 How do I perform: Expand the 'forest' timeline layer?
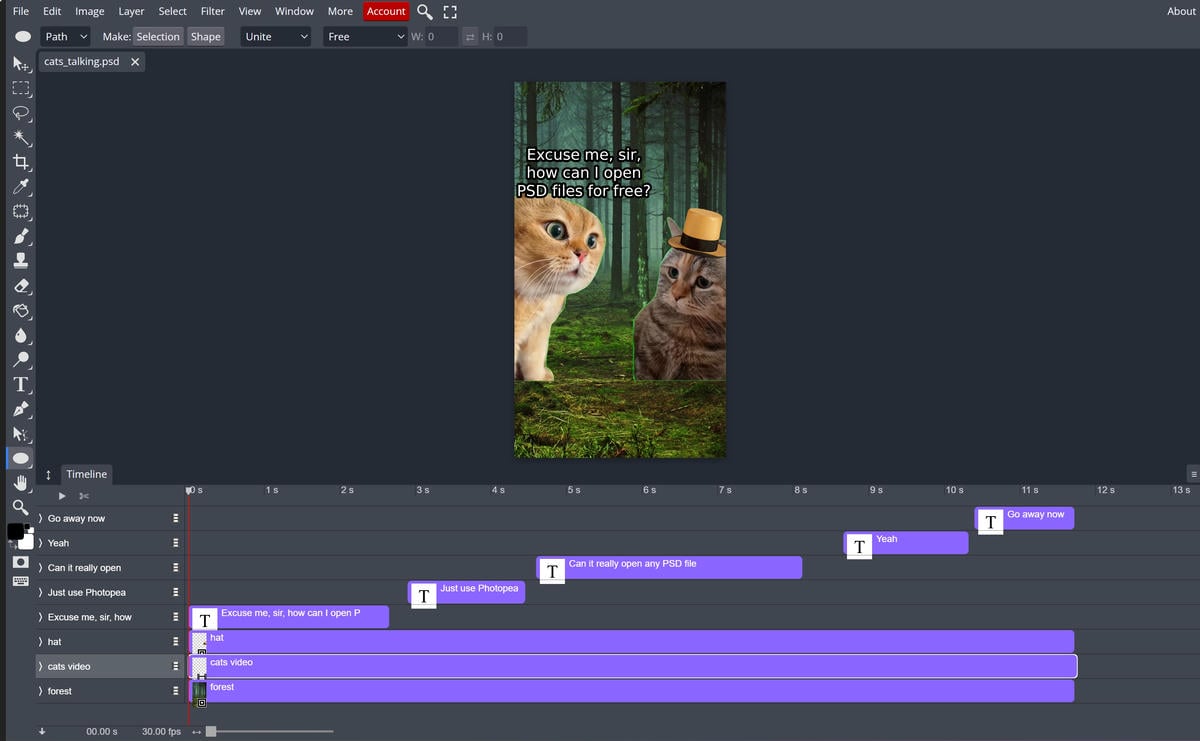(x=41, y=691)
